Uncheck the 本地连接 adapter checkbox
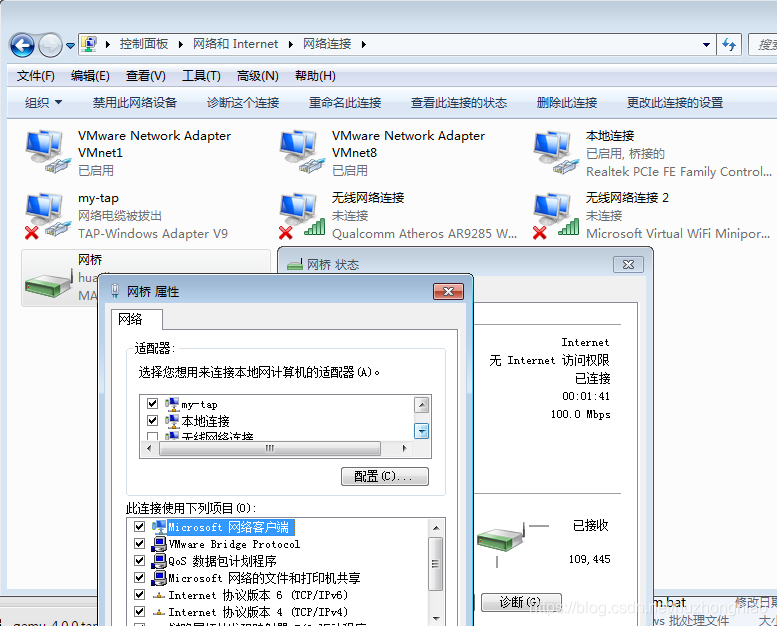This screenshot has height=626, width=777. point(152,420)
